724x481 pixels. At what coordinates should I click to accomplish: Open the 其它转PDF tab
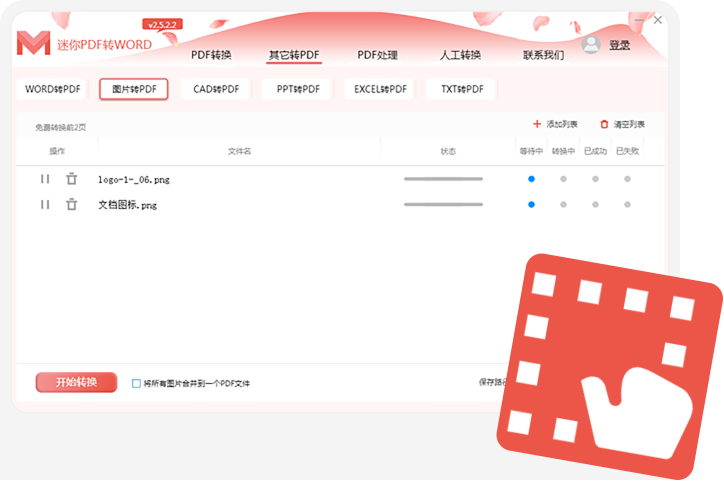(294, 55)
